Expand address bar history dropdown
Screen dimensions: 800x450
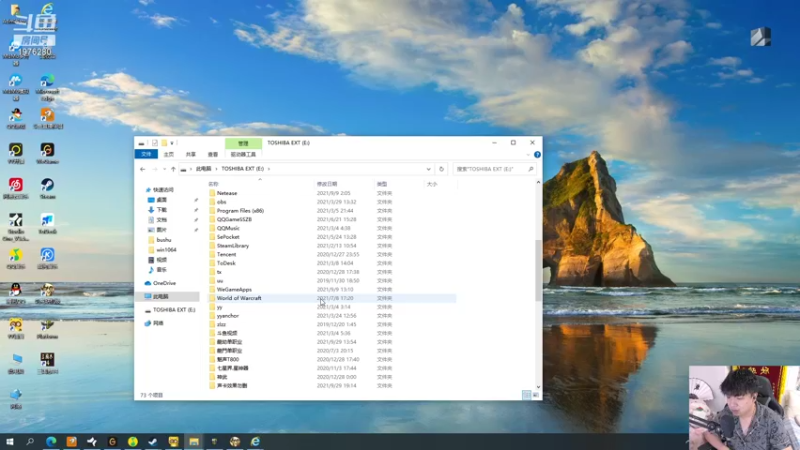(429, 169)
